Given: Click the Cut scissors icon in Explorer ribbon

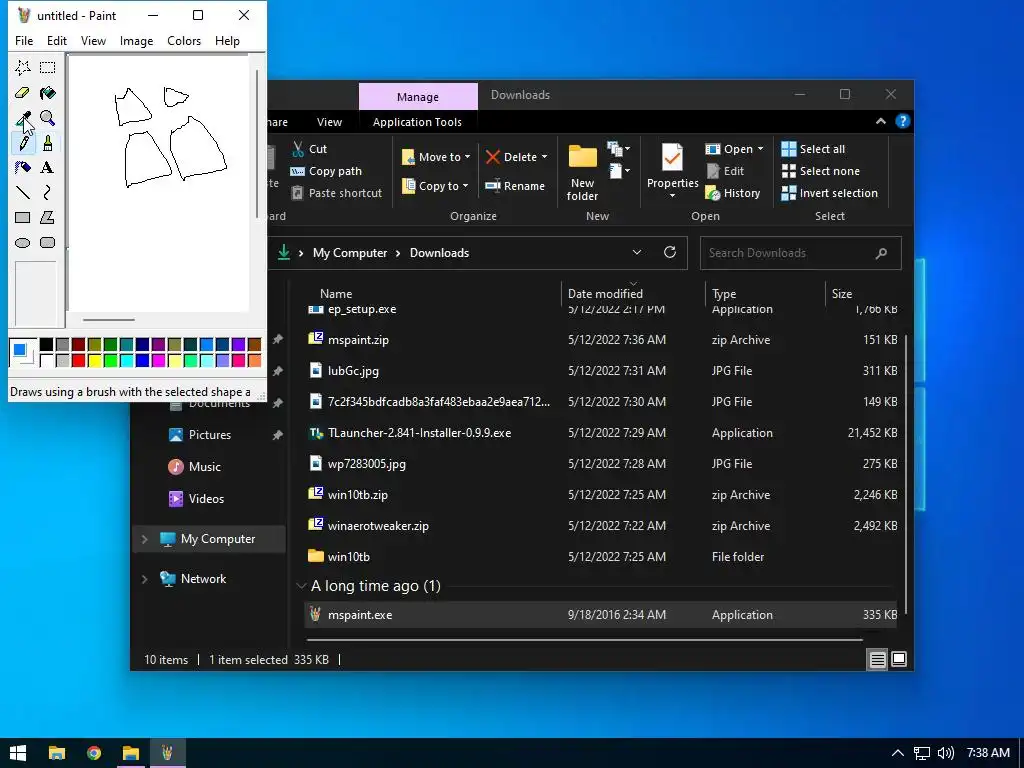Looking at the screenshot, I should coord(298,149).
